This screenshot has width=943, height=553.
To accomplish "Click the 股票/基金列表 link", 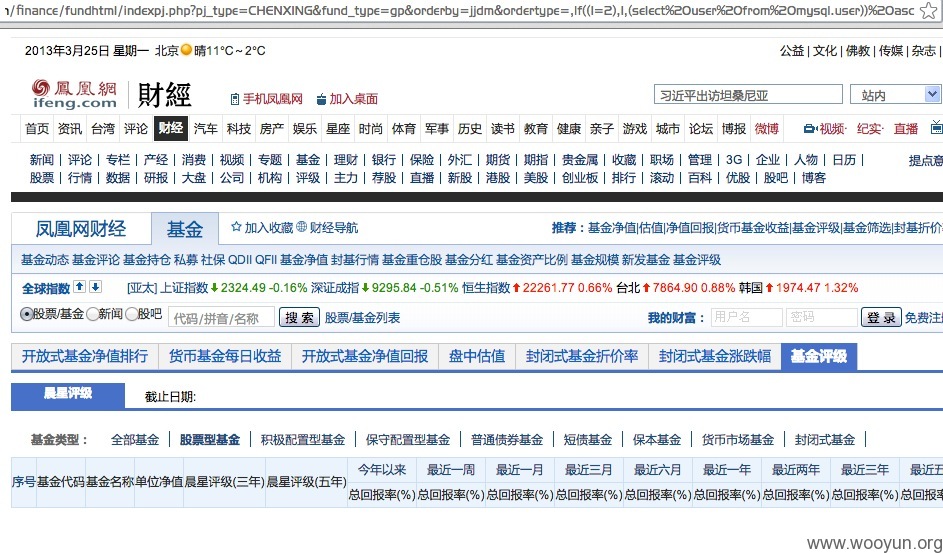I will pos(363,317).
